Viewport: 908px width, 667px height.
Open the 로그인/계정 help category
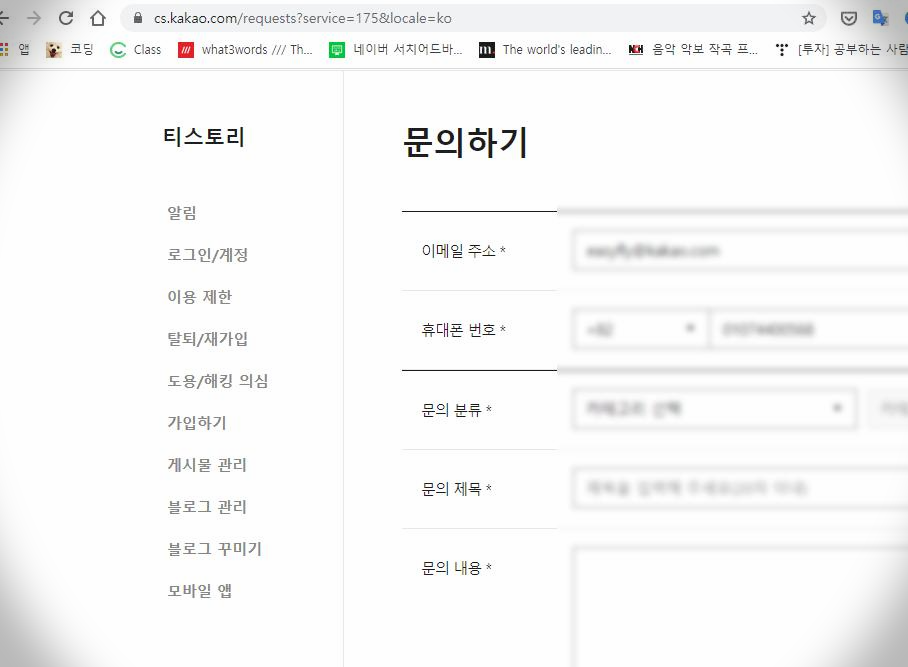point(207,255)
